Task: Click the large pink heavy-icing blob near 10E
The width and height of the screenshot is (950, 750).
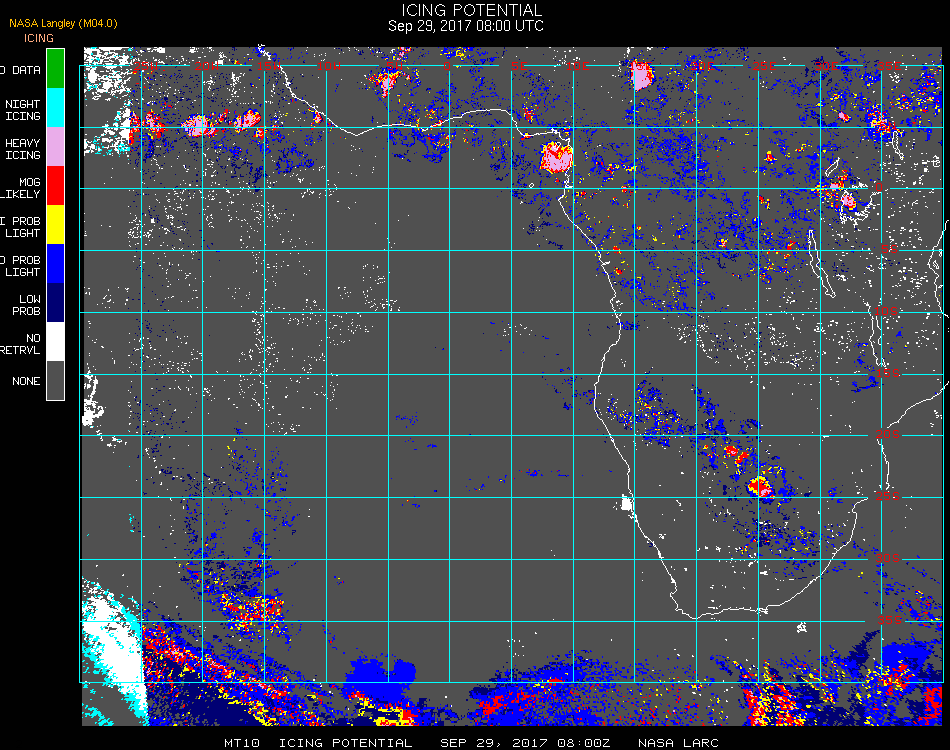Action: tap(556, 158)
